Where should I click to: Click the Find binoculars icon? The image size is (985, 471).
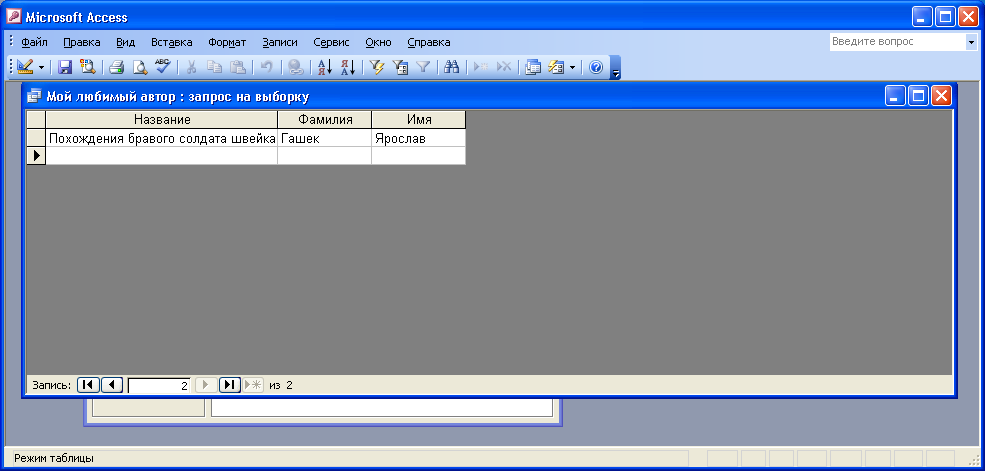452,67
